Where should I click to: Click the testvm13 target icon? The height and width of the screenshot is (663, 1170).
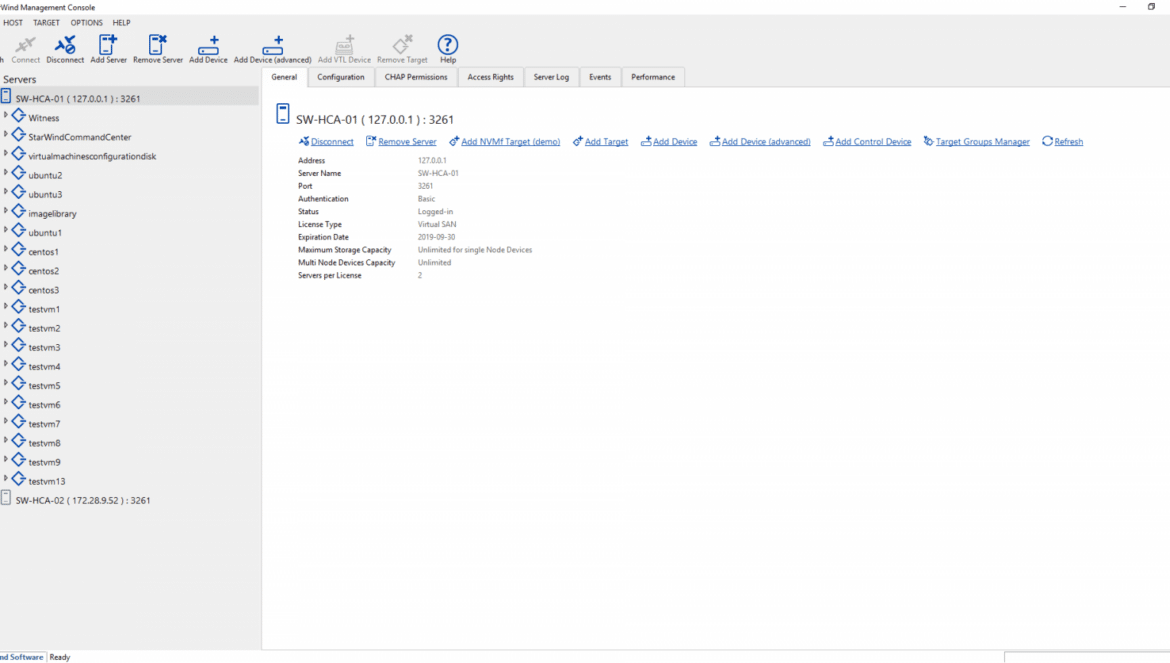(x=19, y=480)
